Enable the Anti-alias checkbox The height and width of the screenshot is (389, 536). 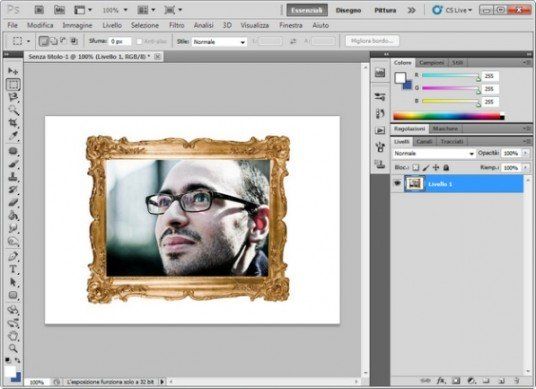(139, 41)
